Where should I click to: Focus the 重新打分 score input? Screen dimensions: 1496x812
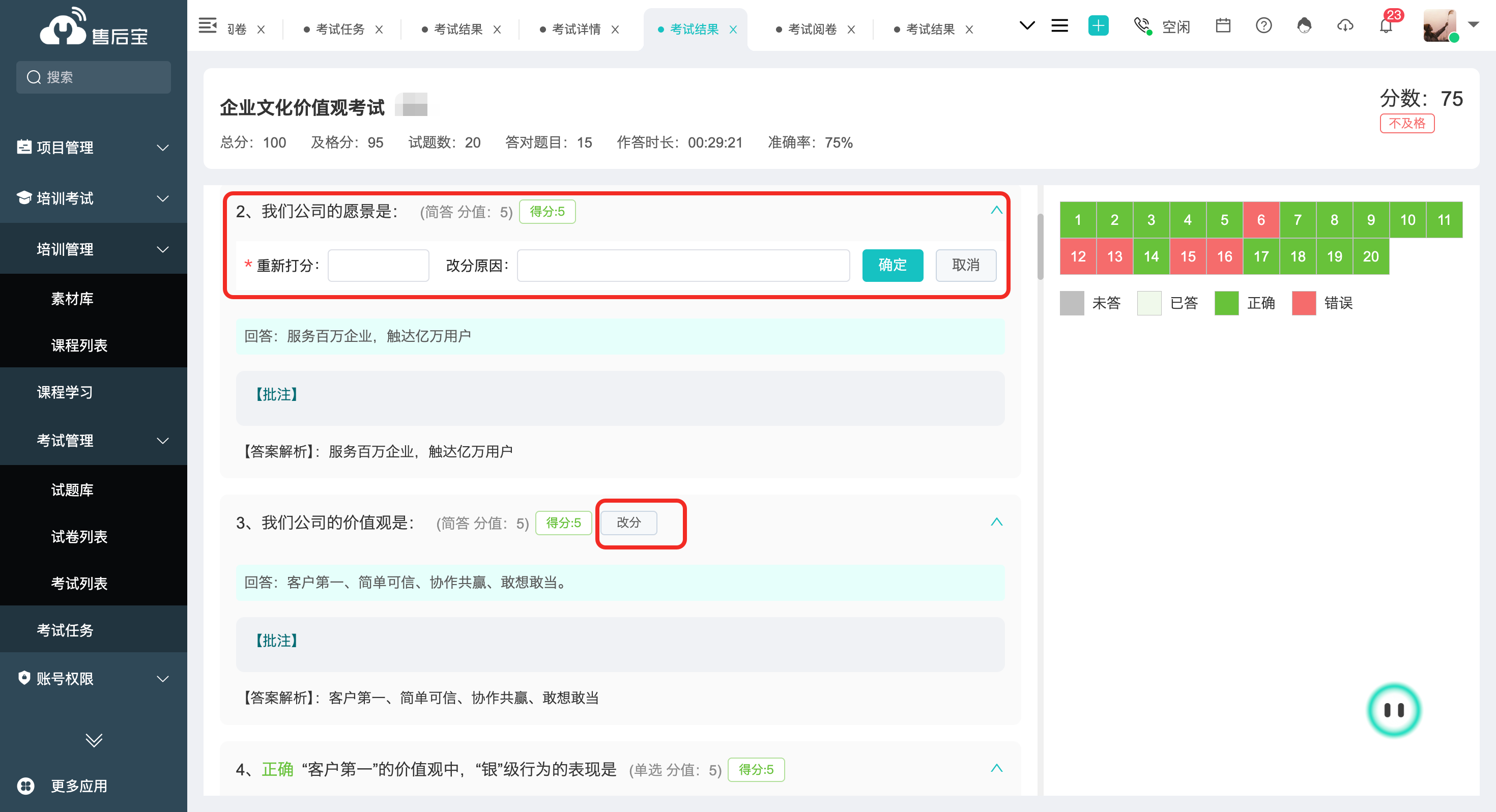(x=378, y=266)
